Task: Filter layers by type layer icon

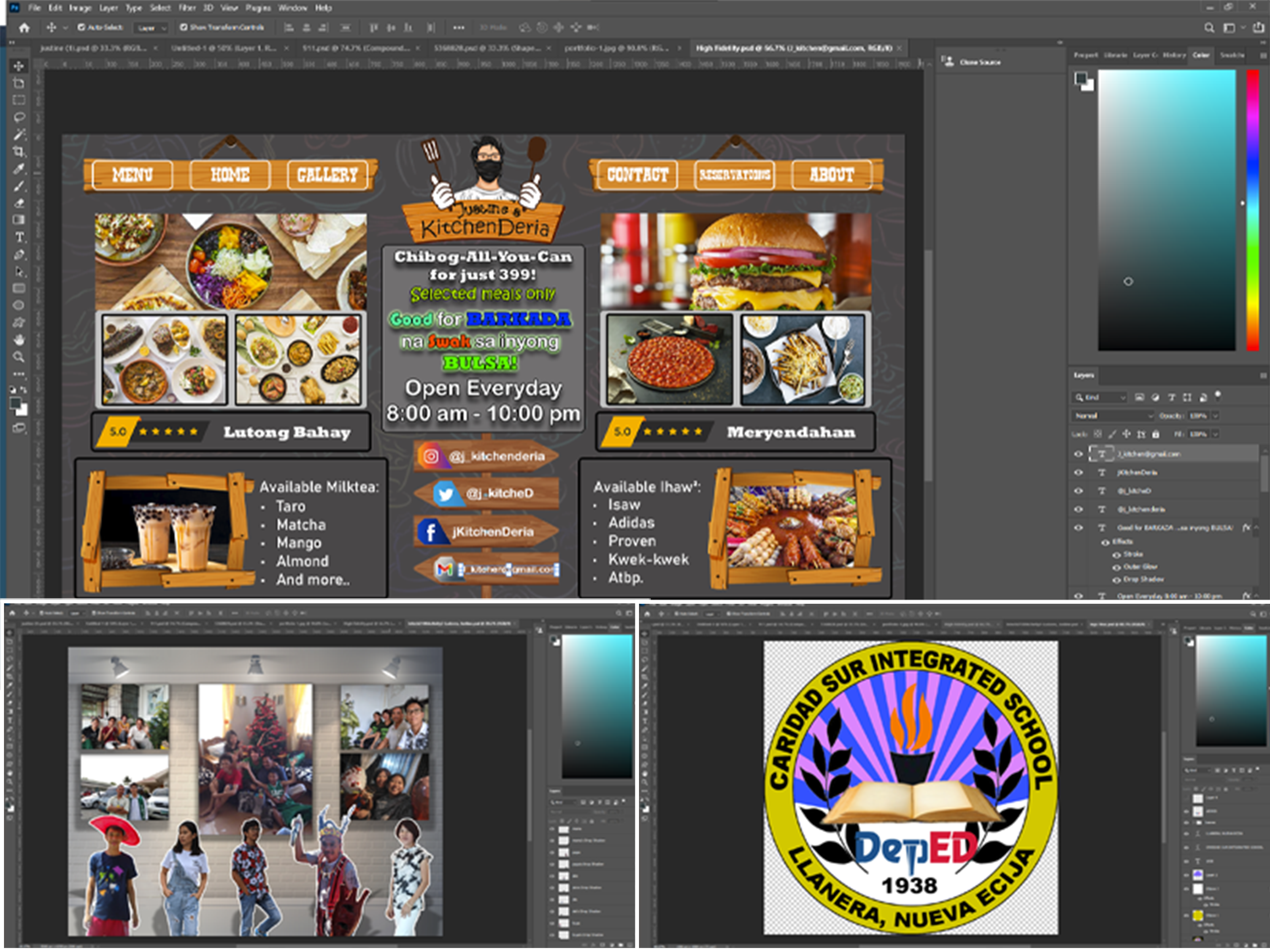Action: coord(1171,397)
